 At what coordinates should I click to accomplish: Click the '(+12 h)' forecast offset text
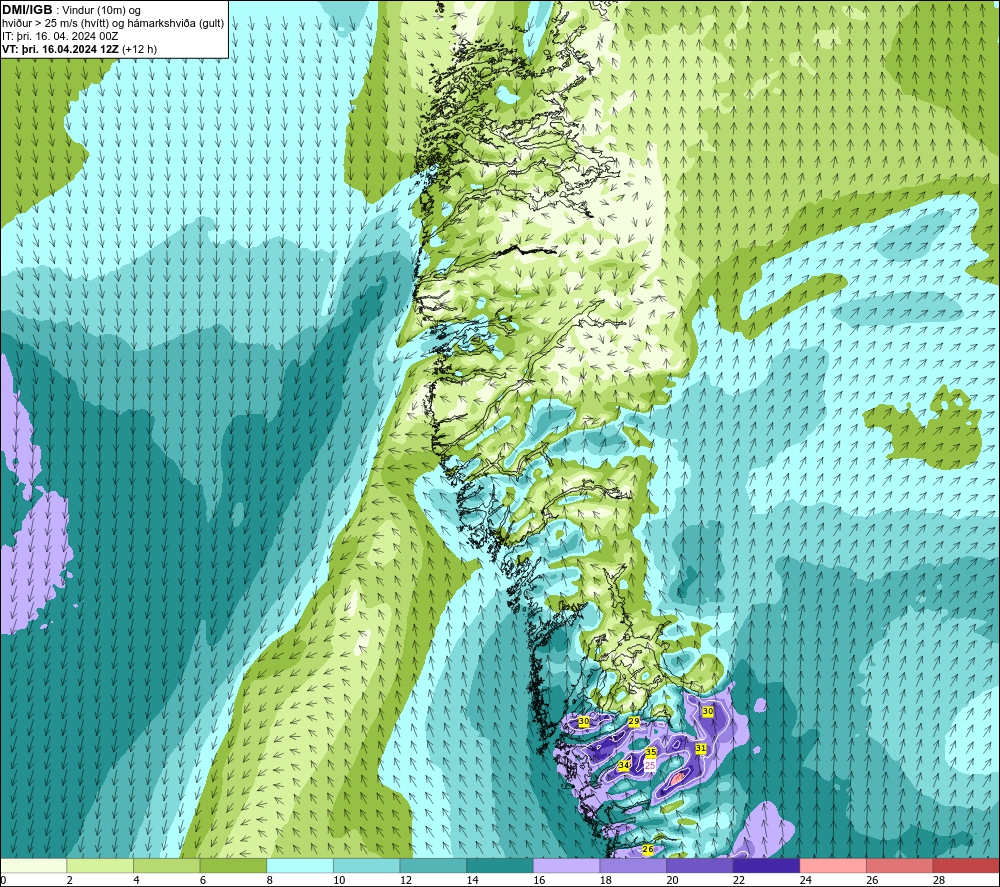tap(140, 49)
